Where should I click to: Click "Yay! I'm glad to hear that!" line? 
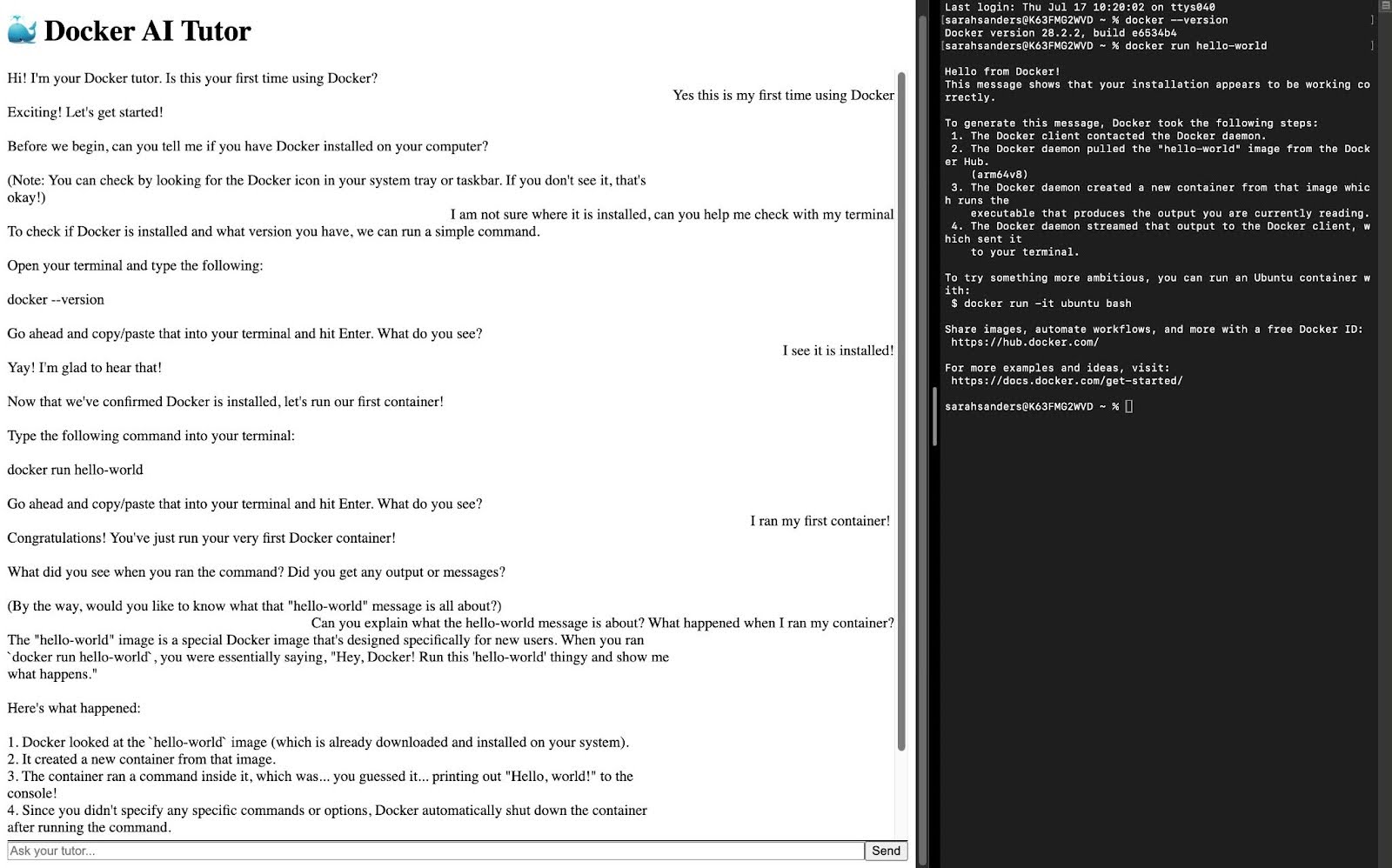tap(84, 368)
